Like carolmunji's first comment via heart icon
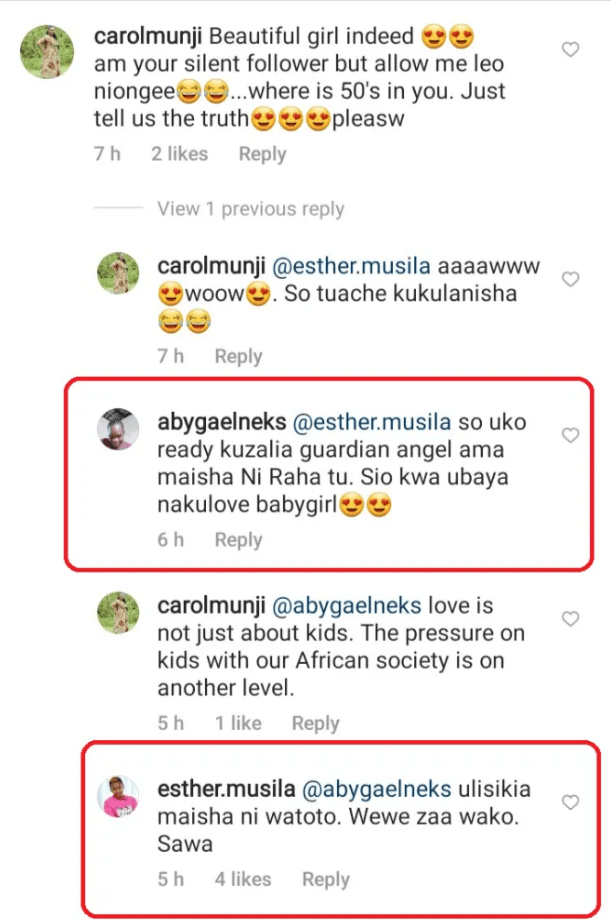Image resolution: width=611 pixels, height=920 pixels. point(570,47)
